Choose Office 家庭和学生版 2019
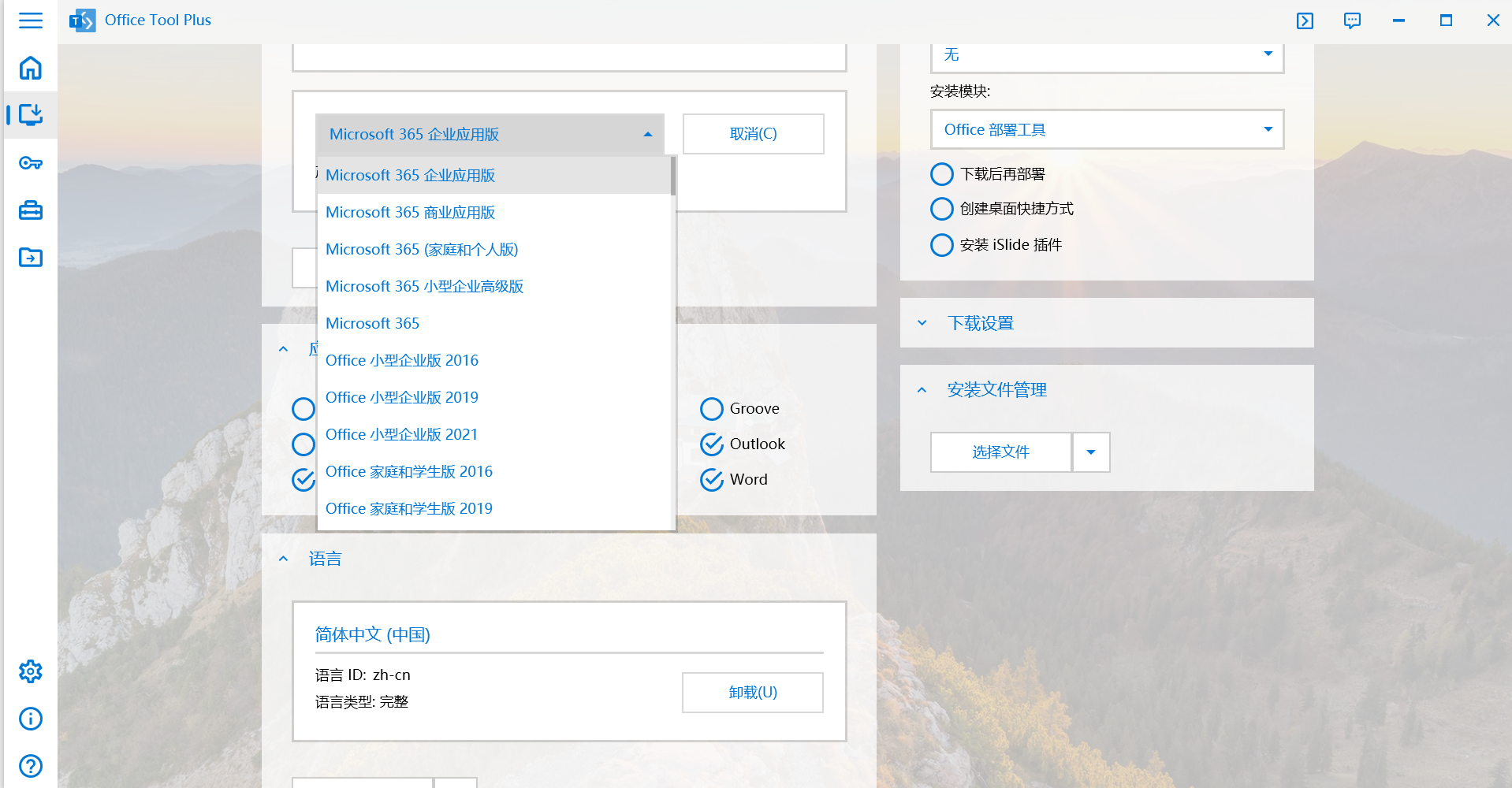Screen dimensions: 1512x788 [x=494, y=508]
